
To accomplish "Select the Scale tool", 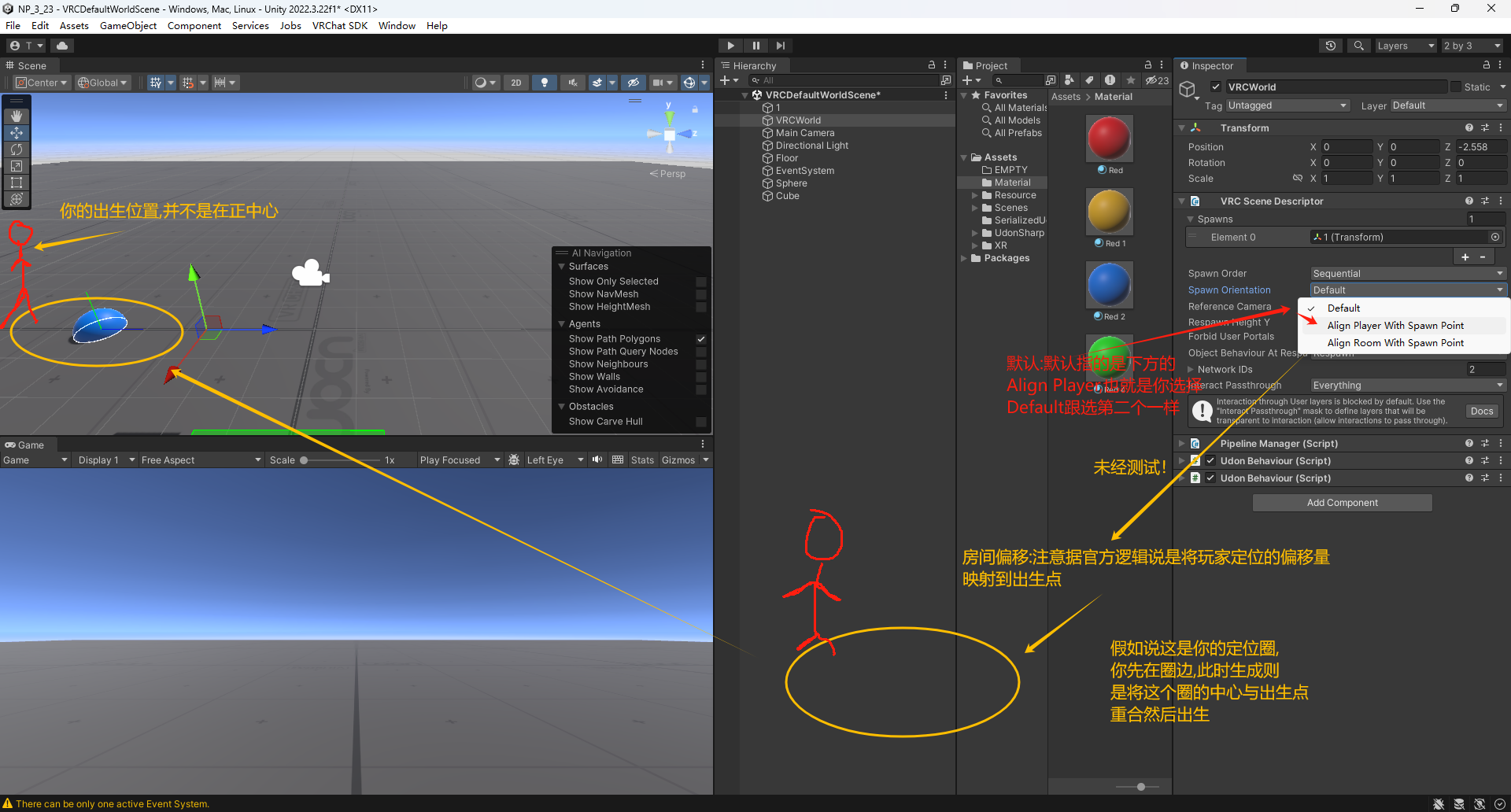I will click(x=17, y=166).
